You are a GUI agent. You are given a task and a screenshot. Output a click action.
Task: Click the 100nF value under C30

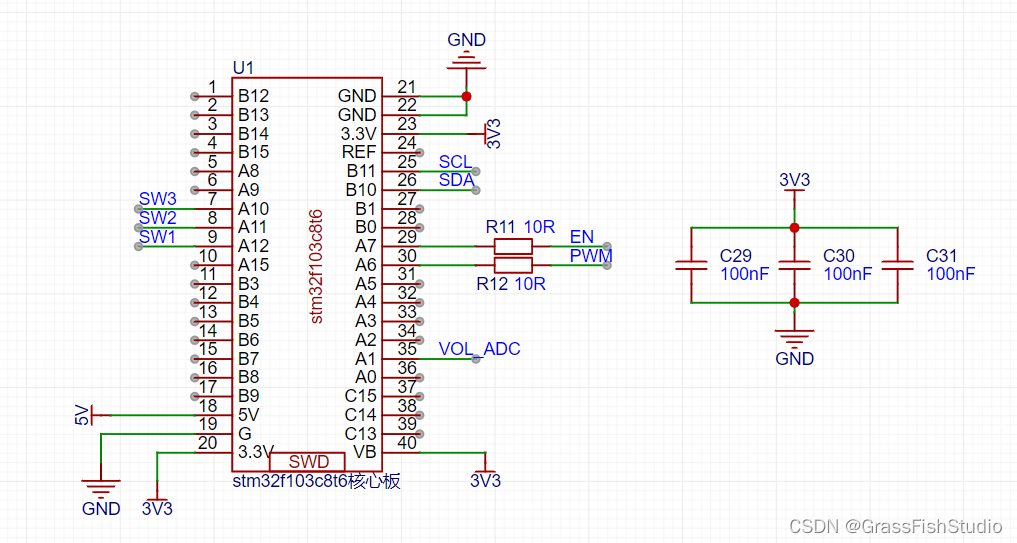tap(848, 274)
